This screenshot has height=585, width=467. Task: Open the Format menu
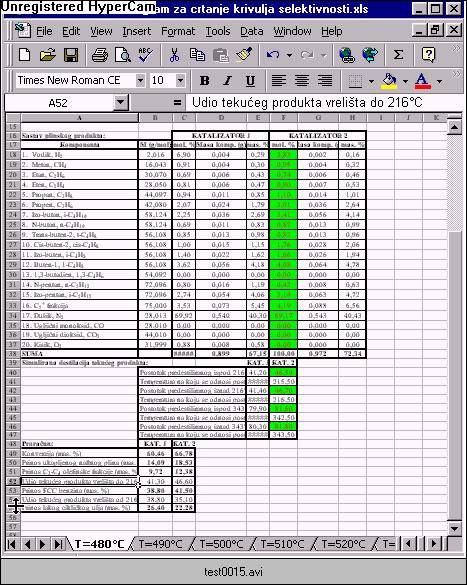tap(178, 31)
